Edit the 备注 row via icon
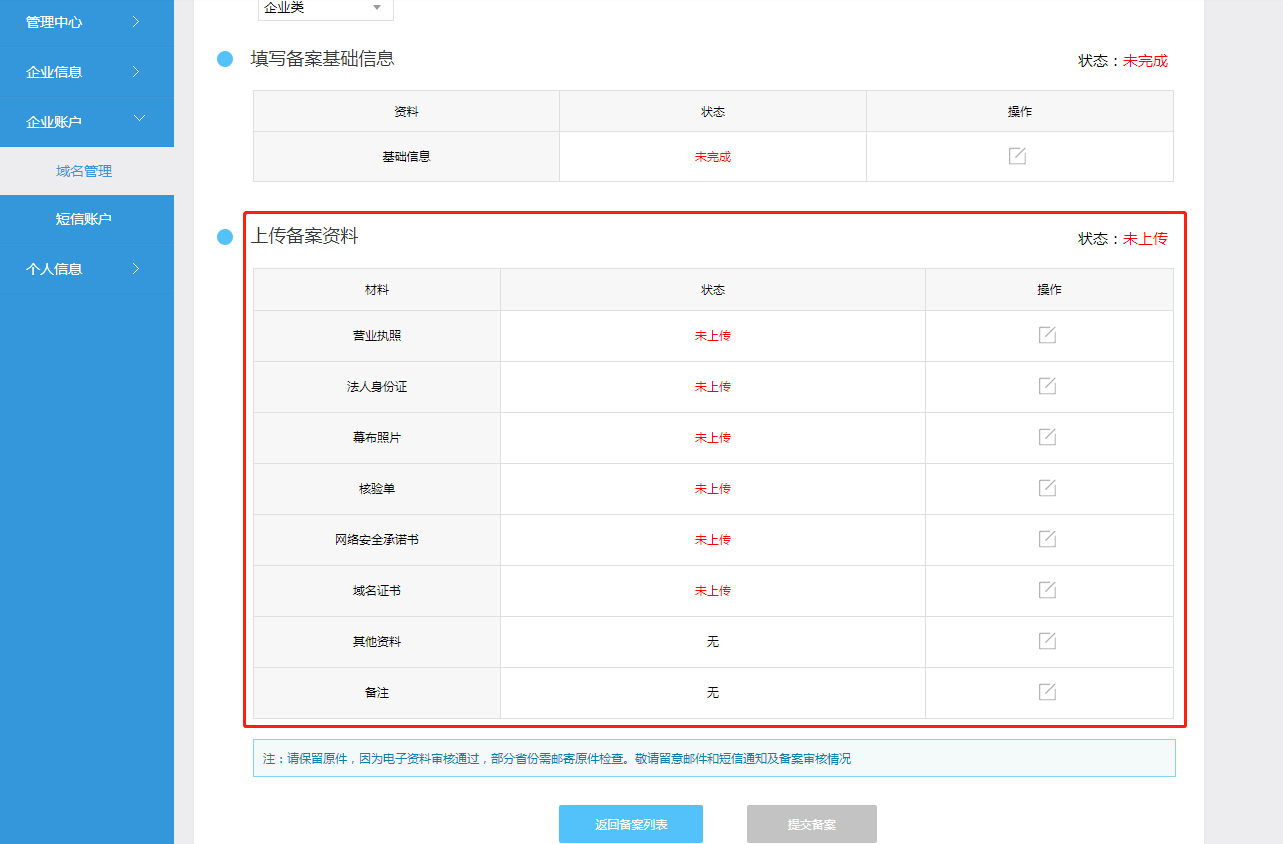 point(1047,692)
